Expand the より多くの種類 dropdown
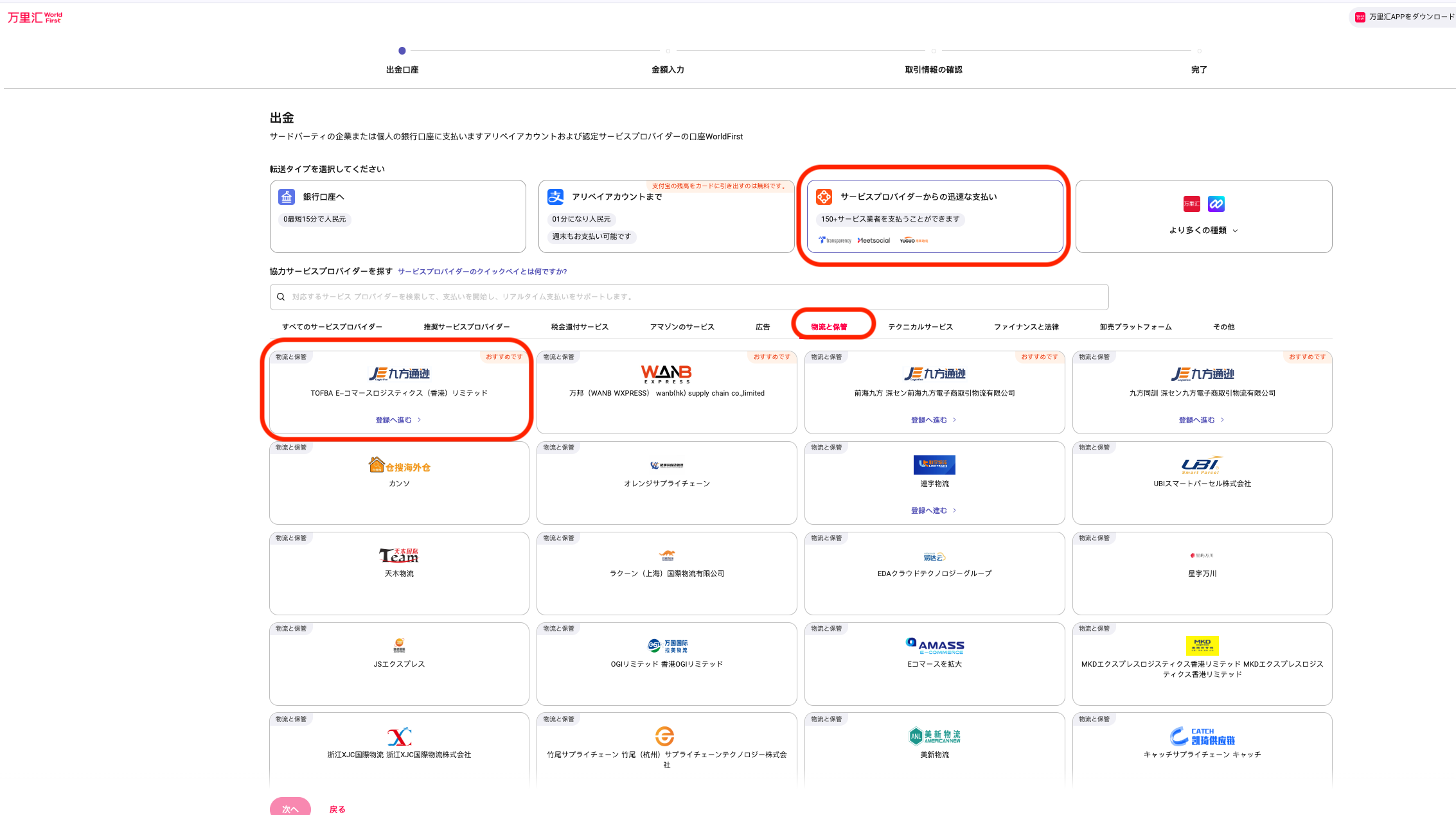The width and height of the screenshot is (1456, 815). point(1203,230)
